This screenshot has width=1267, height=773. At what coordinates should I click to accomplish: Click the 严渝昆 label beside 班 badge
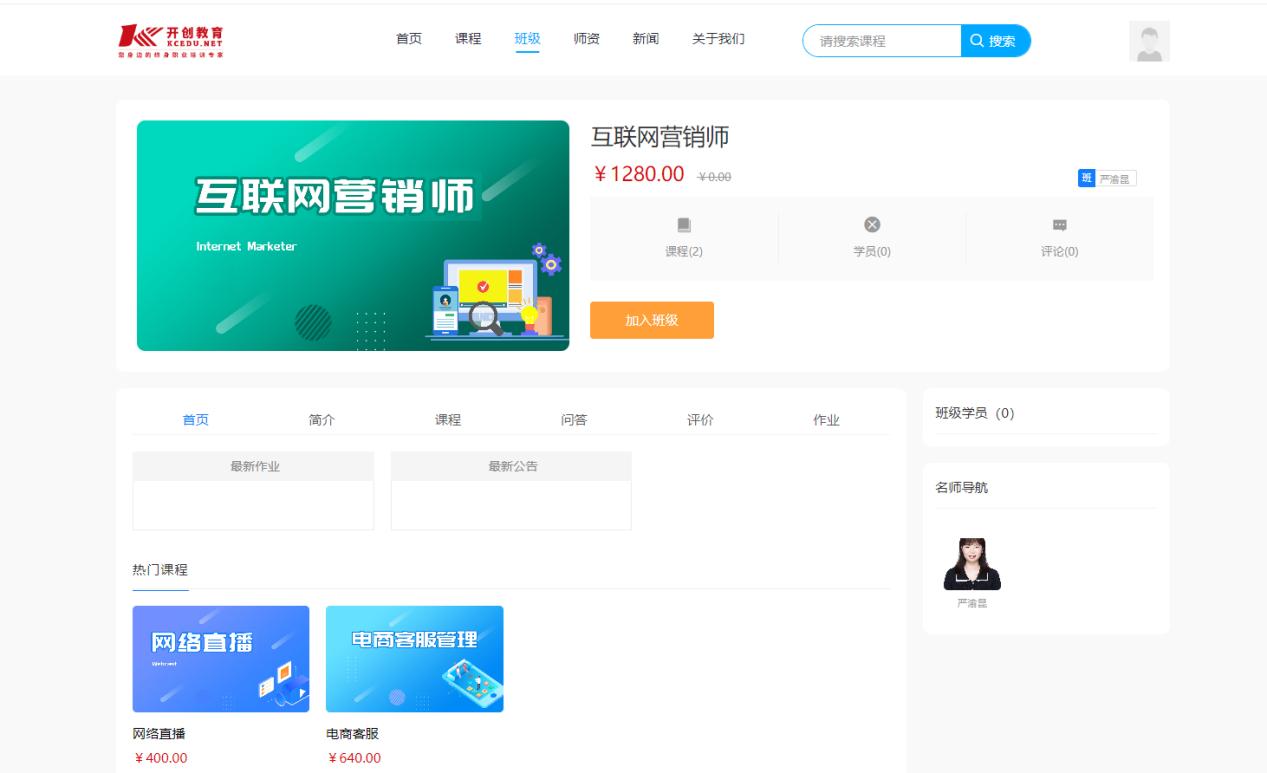click(1113, 179)
